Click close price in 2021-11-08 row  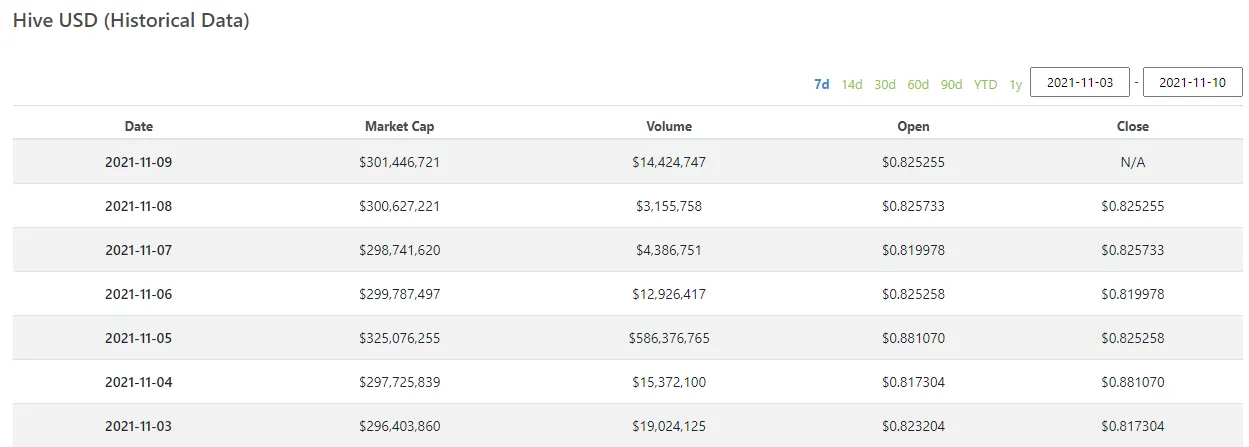[x=1133, y=206]
